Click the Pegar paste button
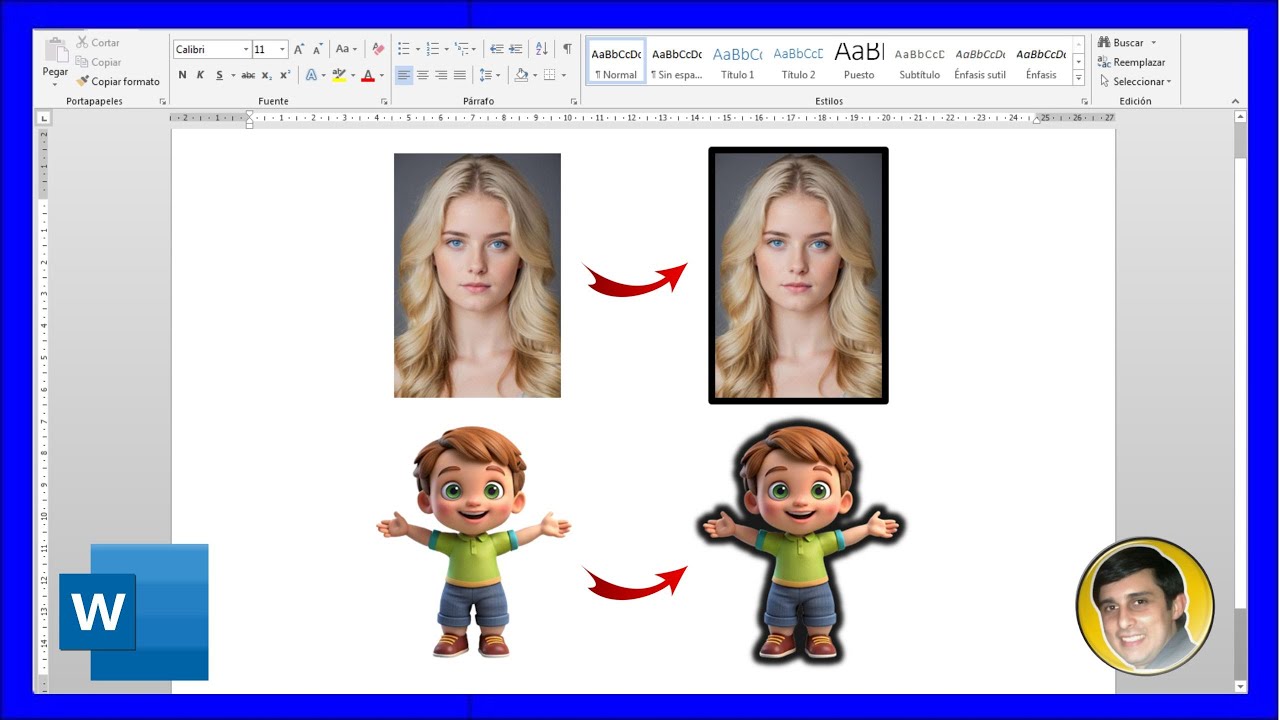This screenshot has width=1280, height=720. tap(55, 58)
